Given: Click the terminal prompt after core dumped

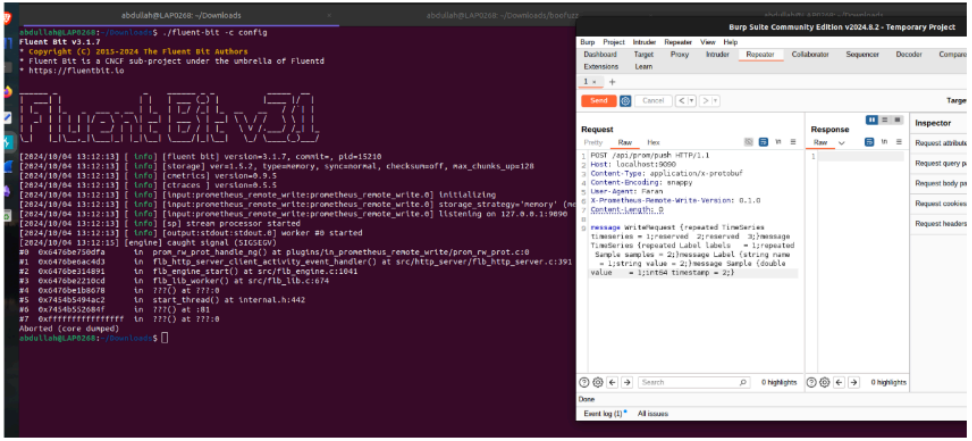Looking at the screenshot, I should [164, 337].
